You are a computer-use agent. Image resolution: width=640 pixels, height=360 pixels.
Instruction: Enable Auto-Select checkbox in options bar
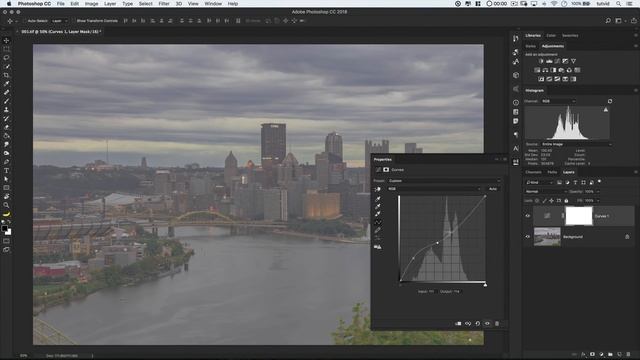[x=25, y=21]
